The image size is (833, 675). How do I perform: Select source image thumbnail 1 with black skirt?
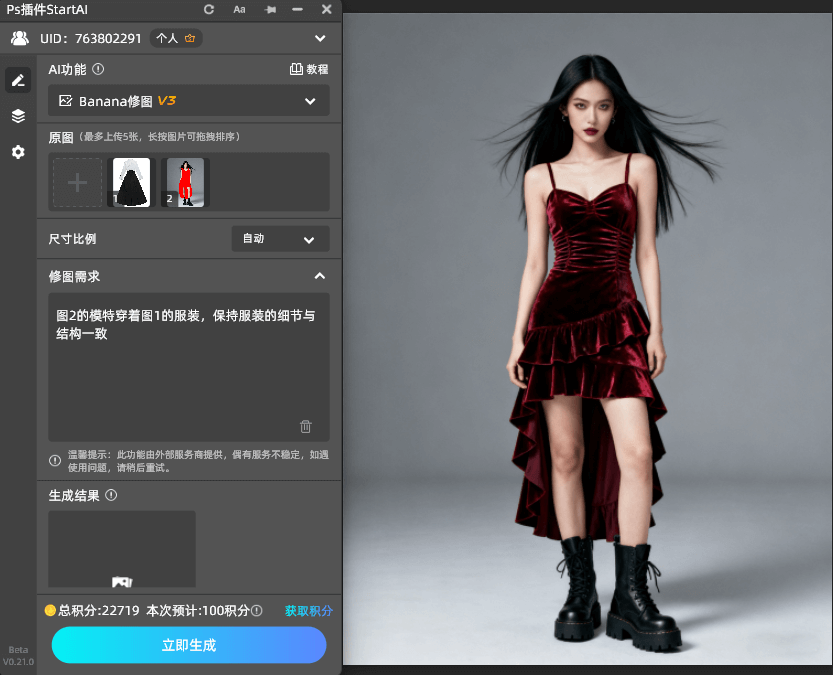point(130,183)
